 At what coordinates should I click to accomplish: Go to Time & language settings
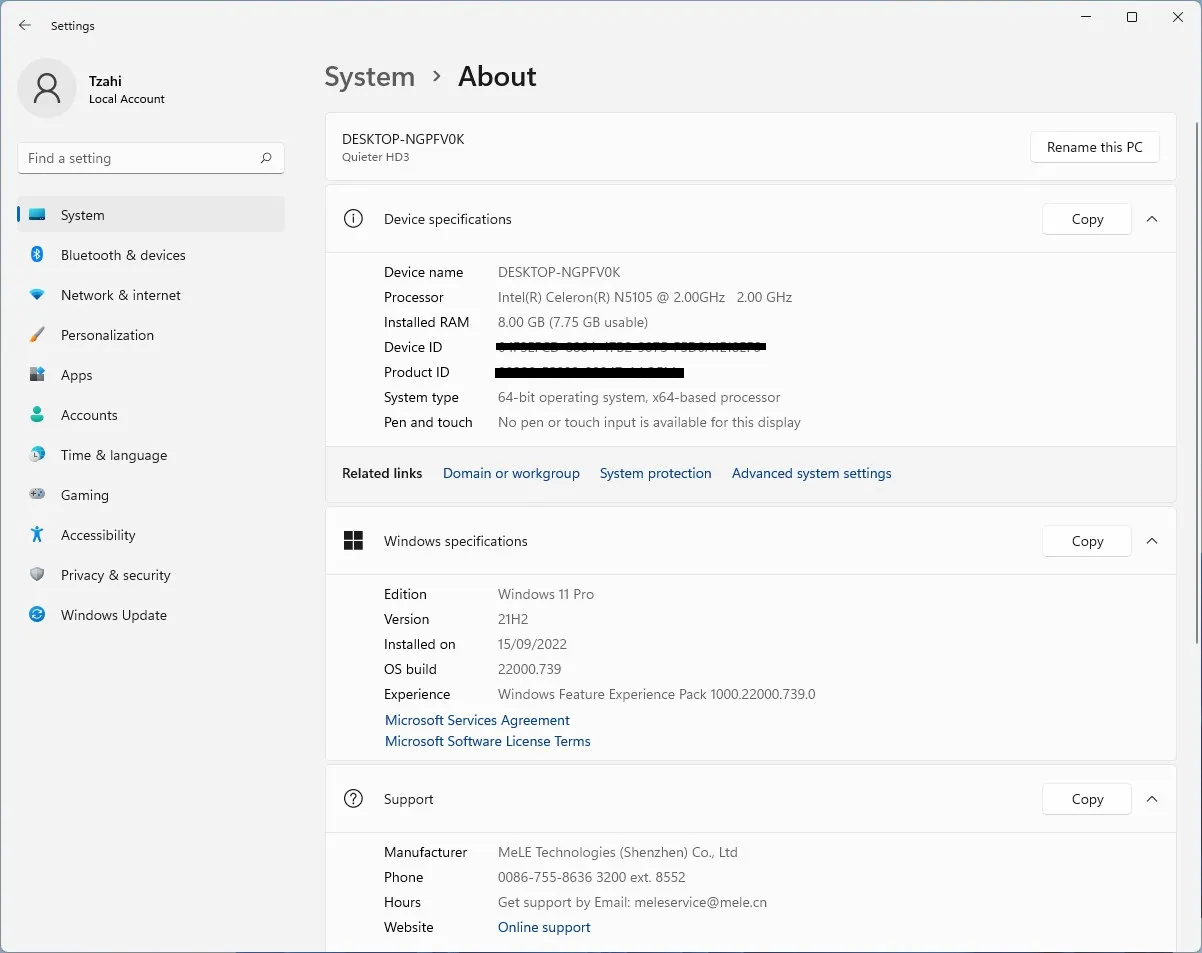113,455
